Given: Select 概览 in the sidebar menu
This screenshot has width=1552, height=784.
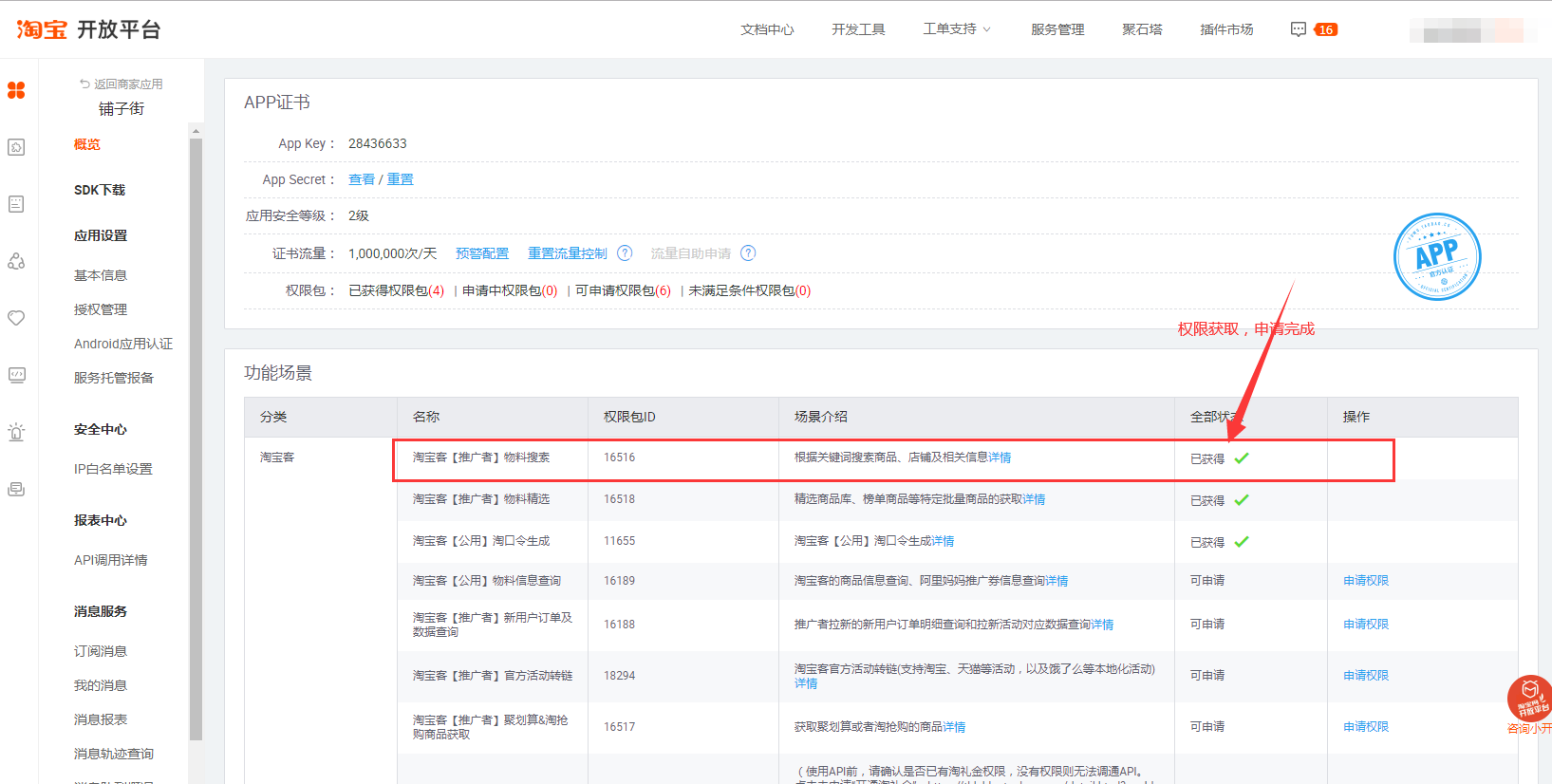Looking at the screenshot, I should pos(87,144).
